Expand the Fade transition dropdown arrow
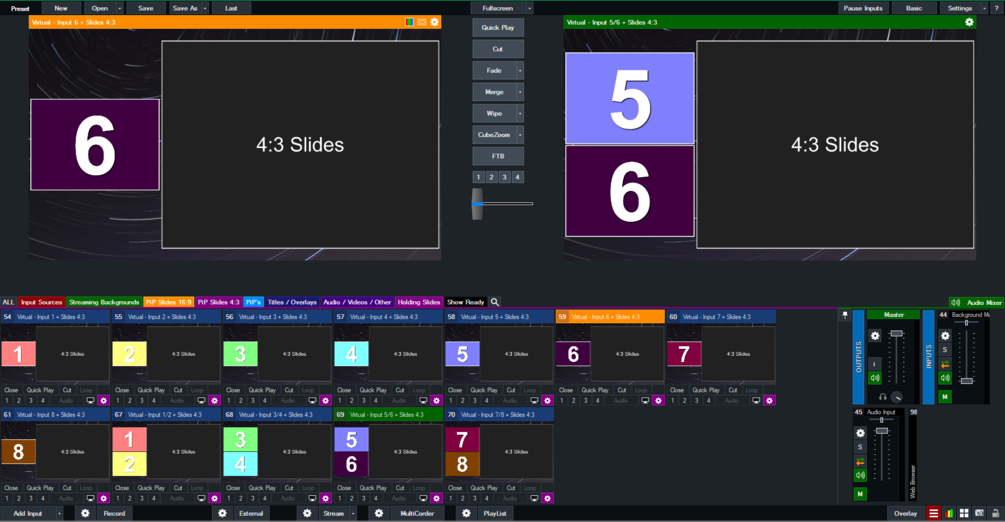Screen dimensions: 1005x522 [x=520, y=71]
